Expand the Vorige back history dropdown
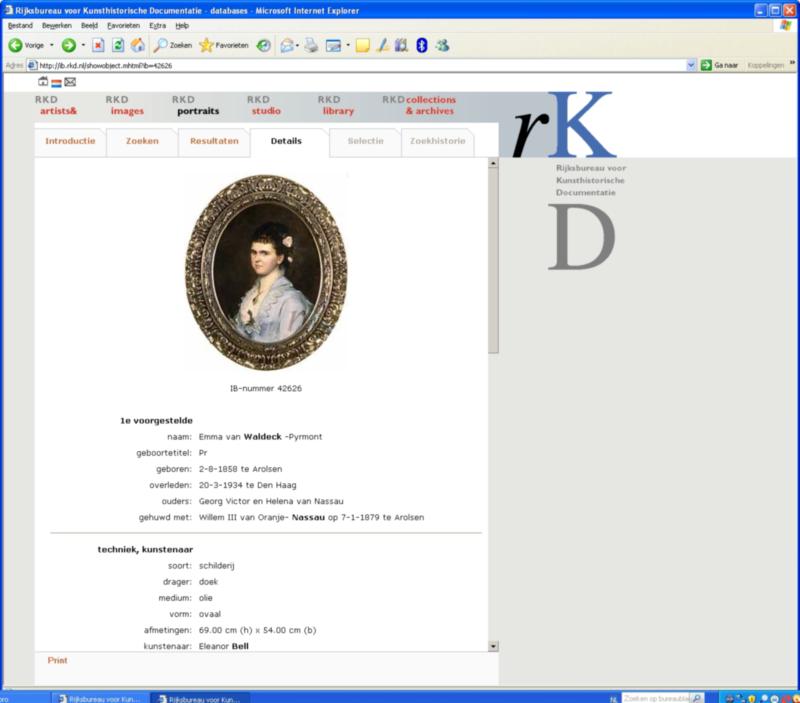800x703 pixels. click(x=52, y=45)
